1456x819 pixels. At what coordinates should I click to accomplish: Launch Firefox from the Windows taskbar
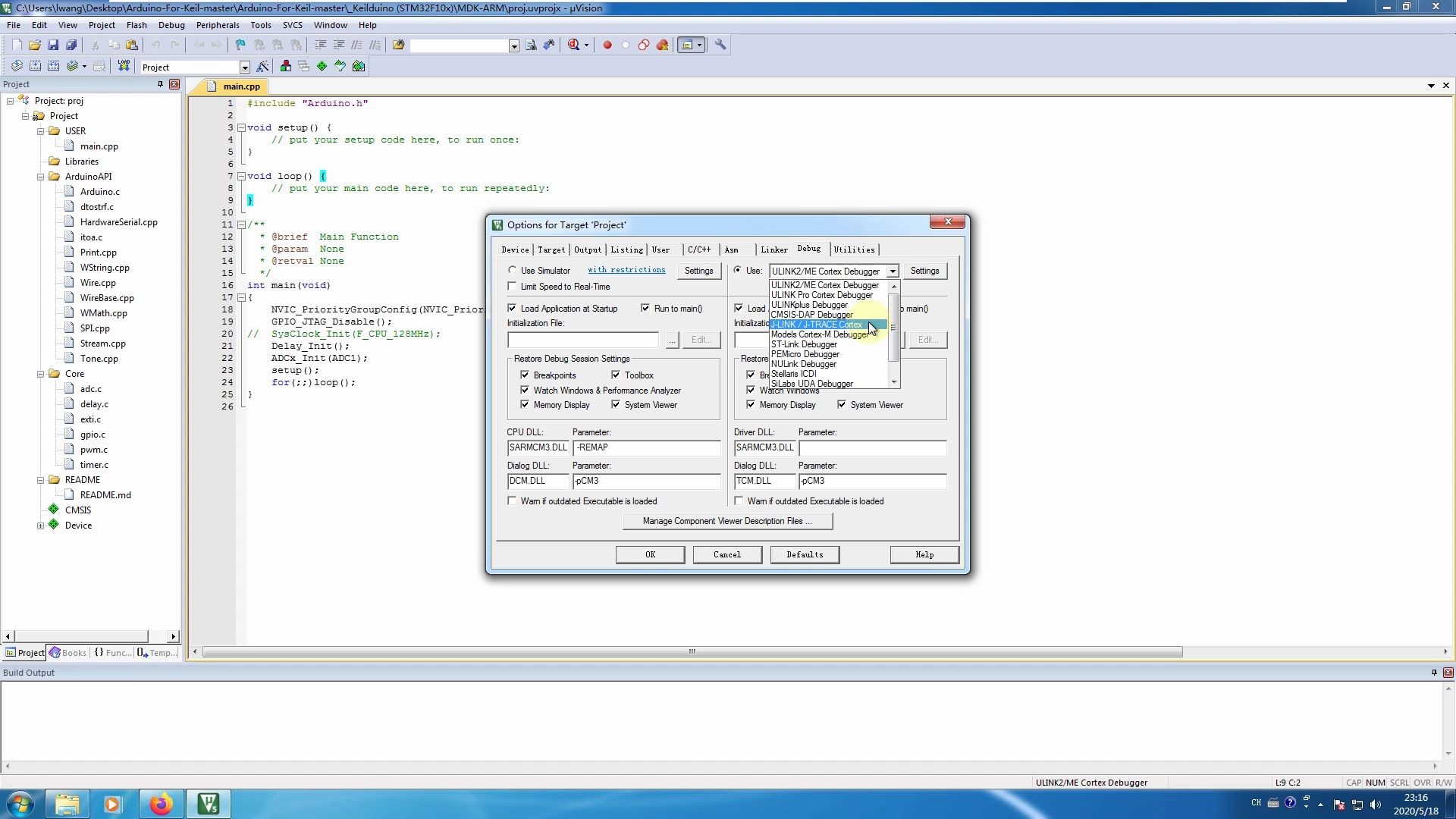point(160,804)
